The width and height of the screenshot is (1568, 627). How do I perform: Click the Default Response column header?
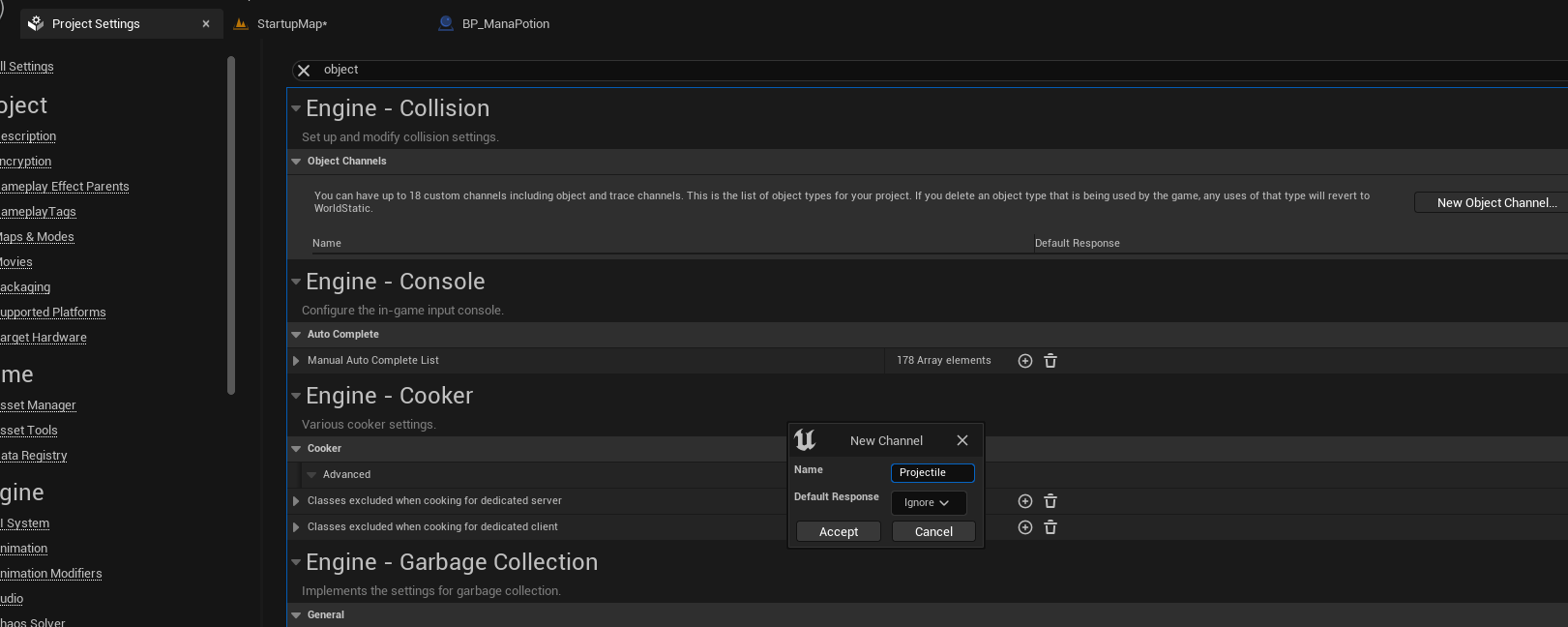[1078, 244]
